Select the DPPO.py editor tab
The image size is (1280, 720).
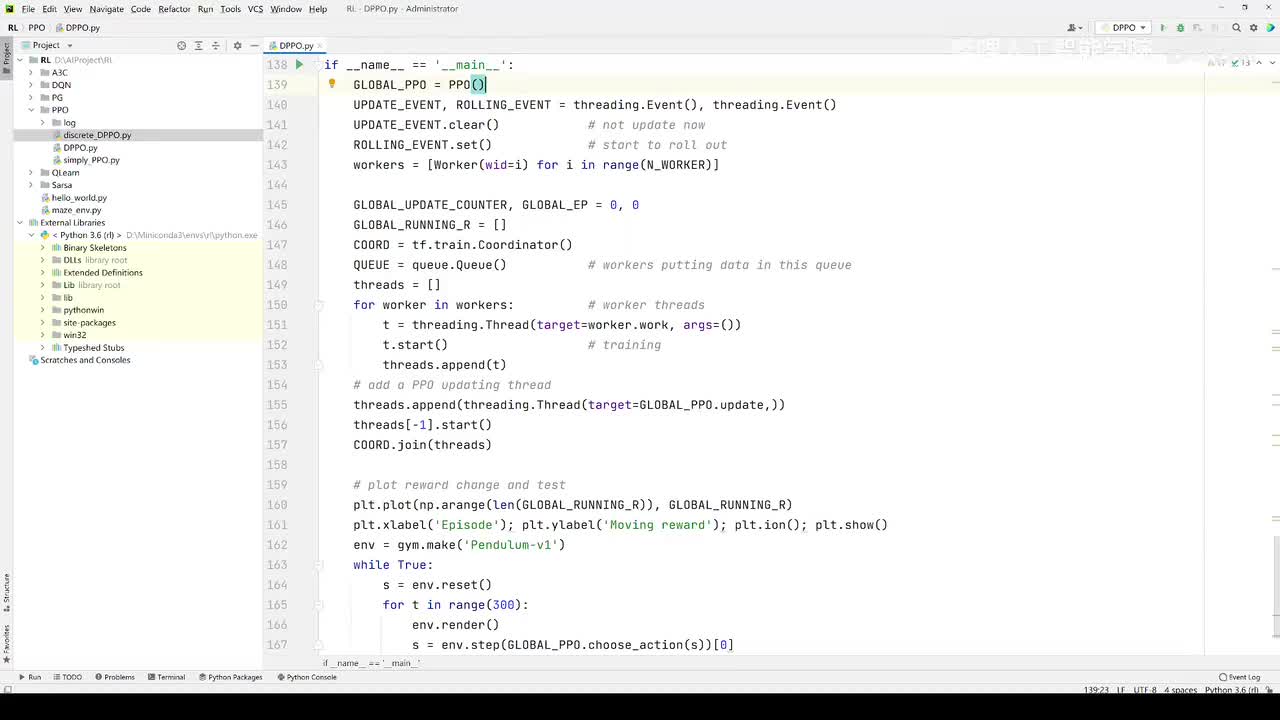[x=295, y=46]
